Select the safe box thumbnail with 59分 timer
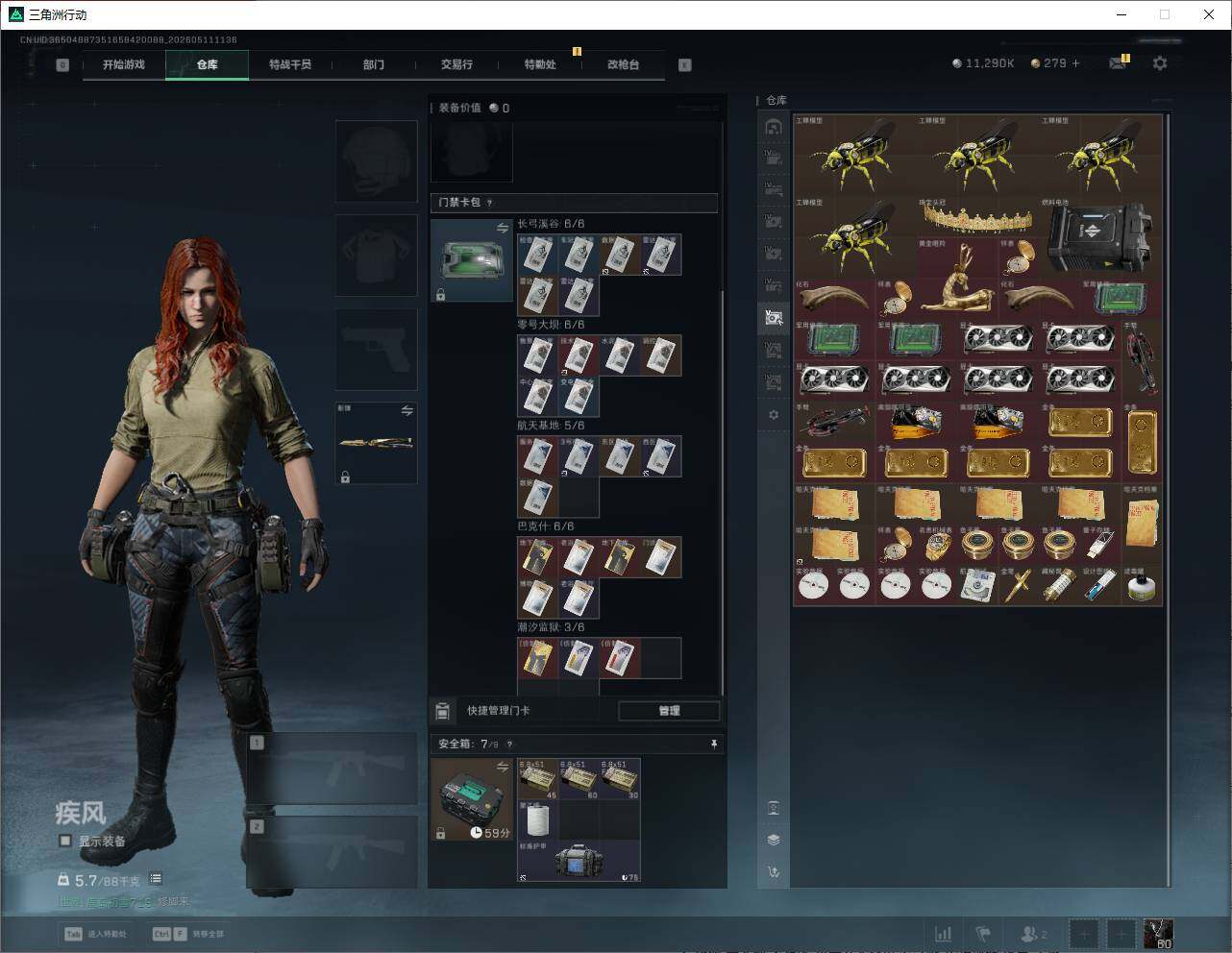This screenshot has width=1232, height=953. (x=472, y=798)
